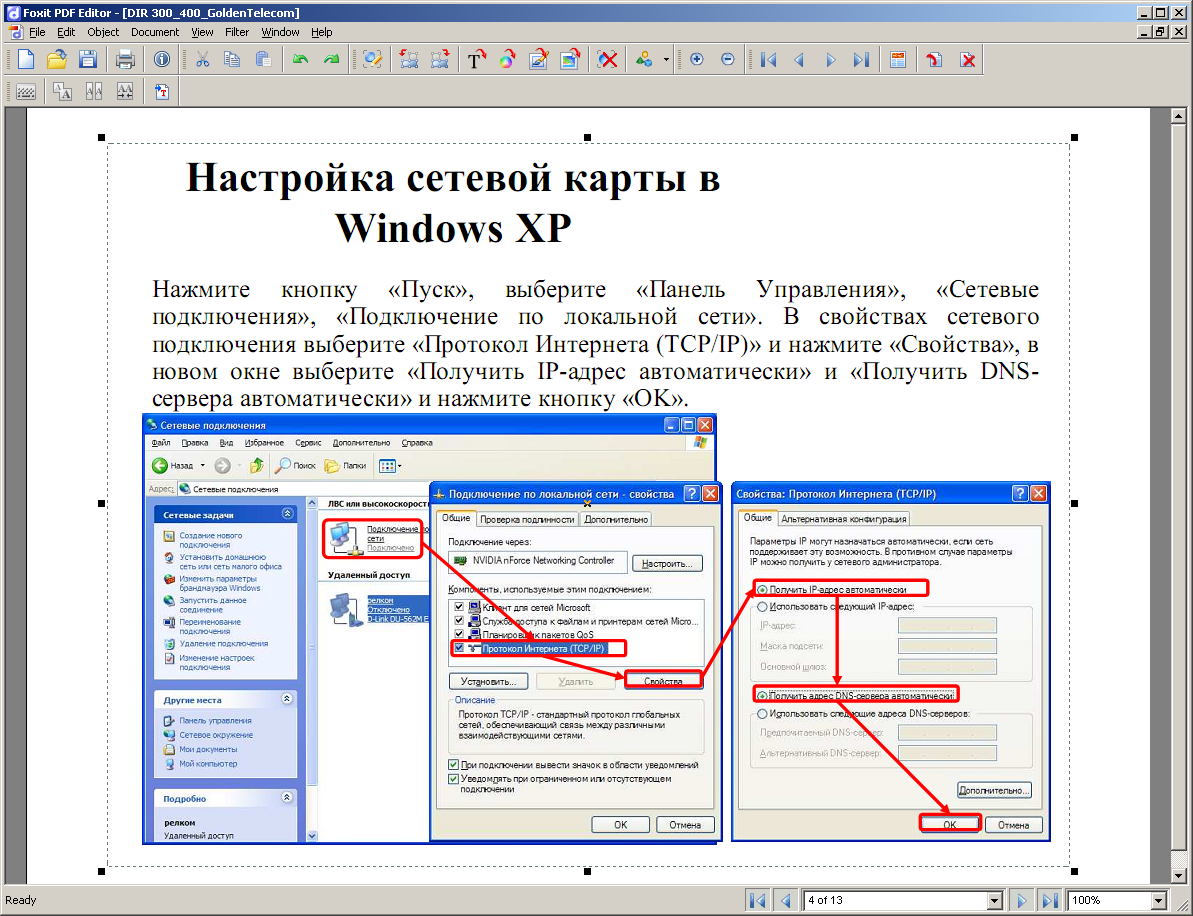Screen dimensions: 1193x916
Task: Go to next page from status bar
Action: [1021, 900]
